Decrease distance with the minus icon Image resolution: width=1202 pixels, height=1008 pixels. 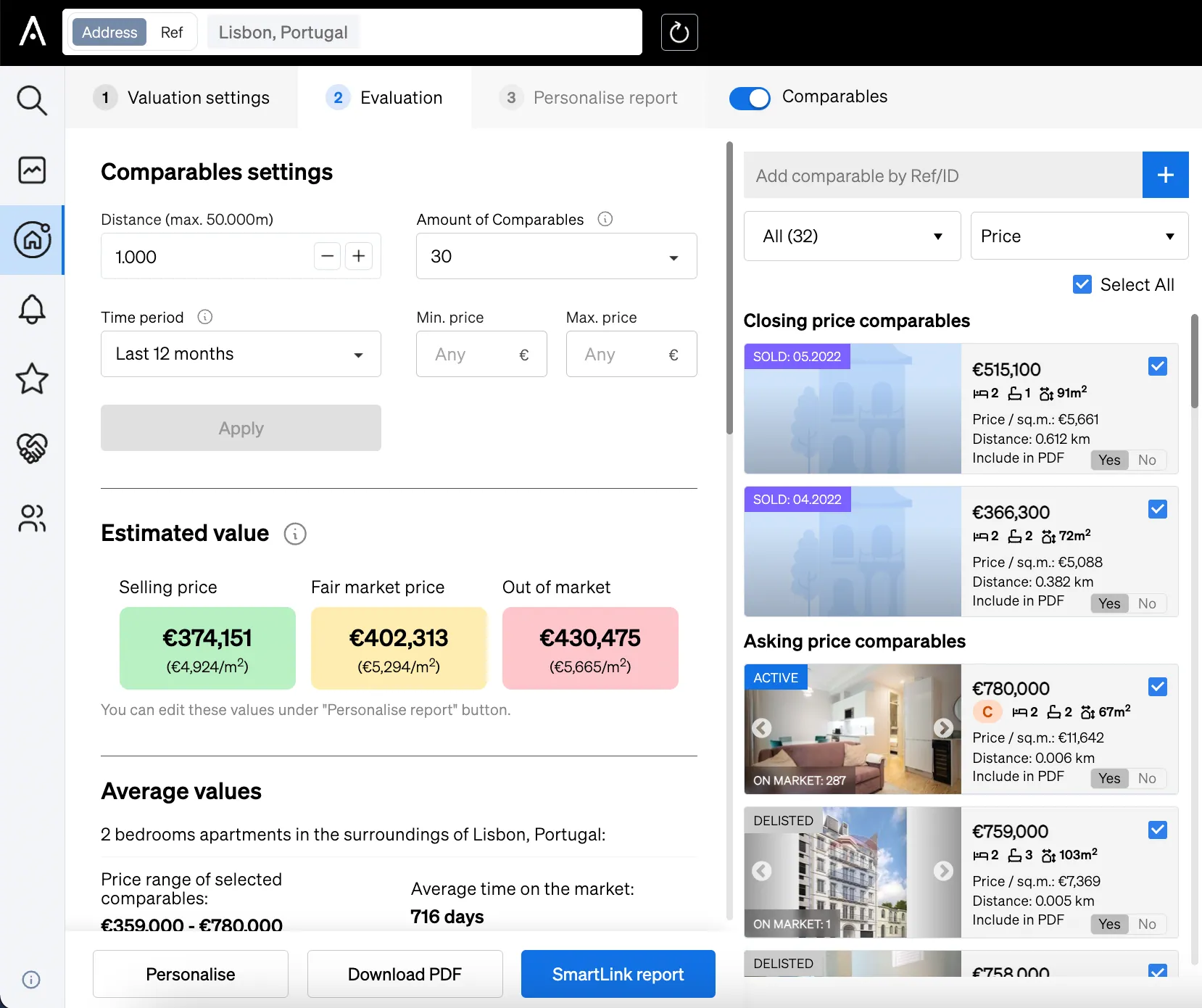coord(328,256)
